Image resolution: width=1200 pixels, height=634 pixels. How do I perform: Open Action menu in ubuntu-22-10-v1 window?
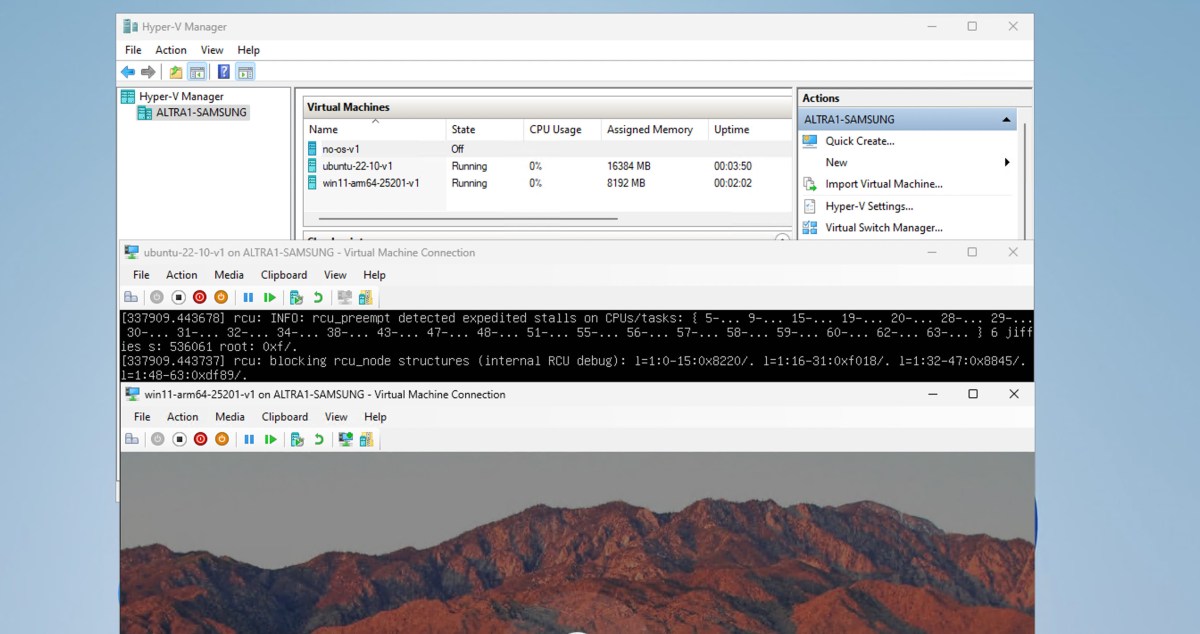pyautogui.click(x=182, y=275)
